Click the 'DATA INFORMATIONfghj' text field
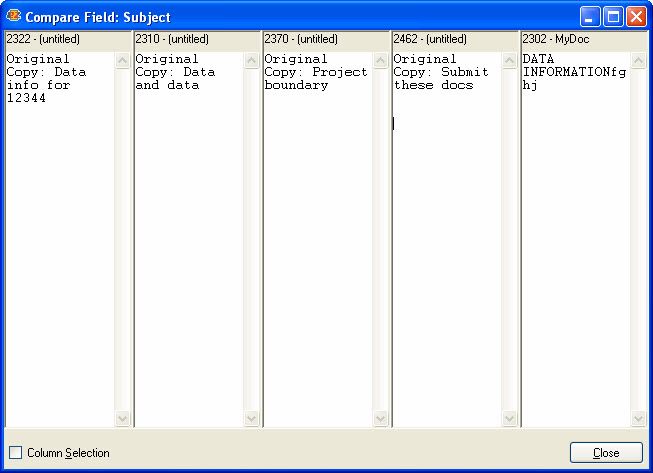The image size is (653, 473). [x=573, y=73]
